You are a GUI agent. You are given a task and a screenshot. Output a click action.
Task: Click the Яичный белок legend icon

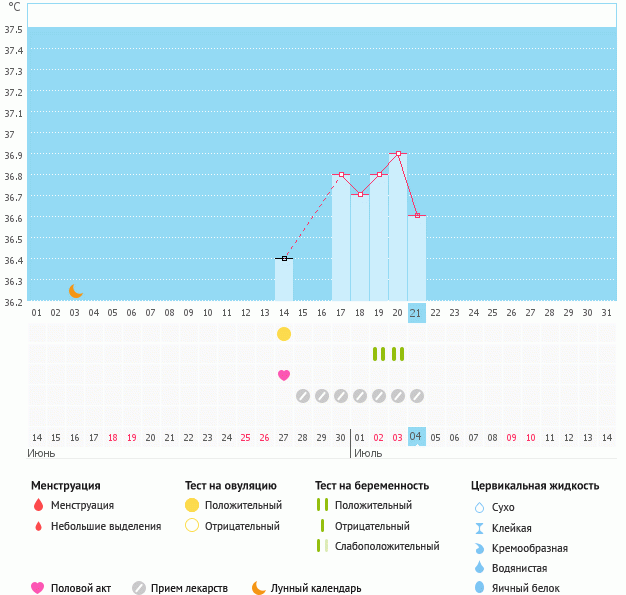point(479,588)
